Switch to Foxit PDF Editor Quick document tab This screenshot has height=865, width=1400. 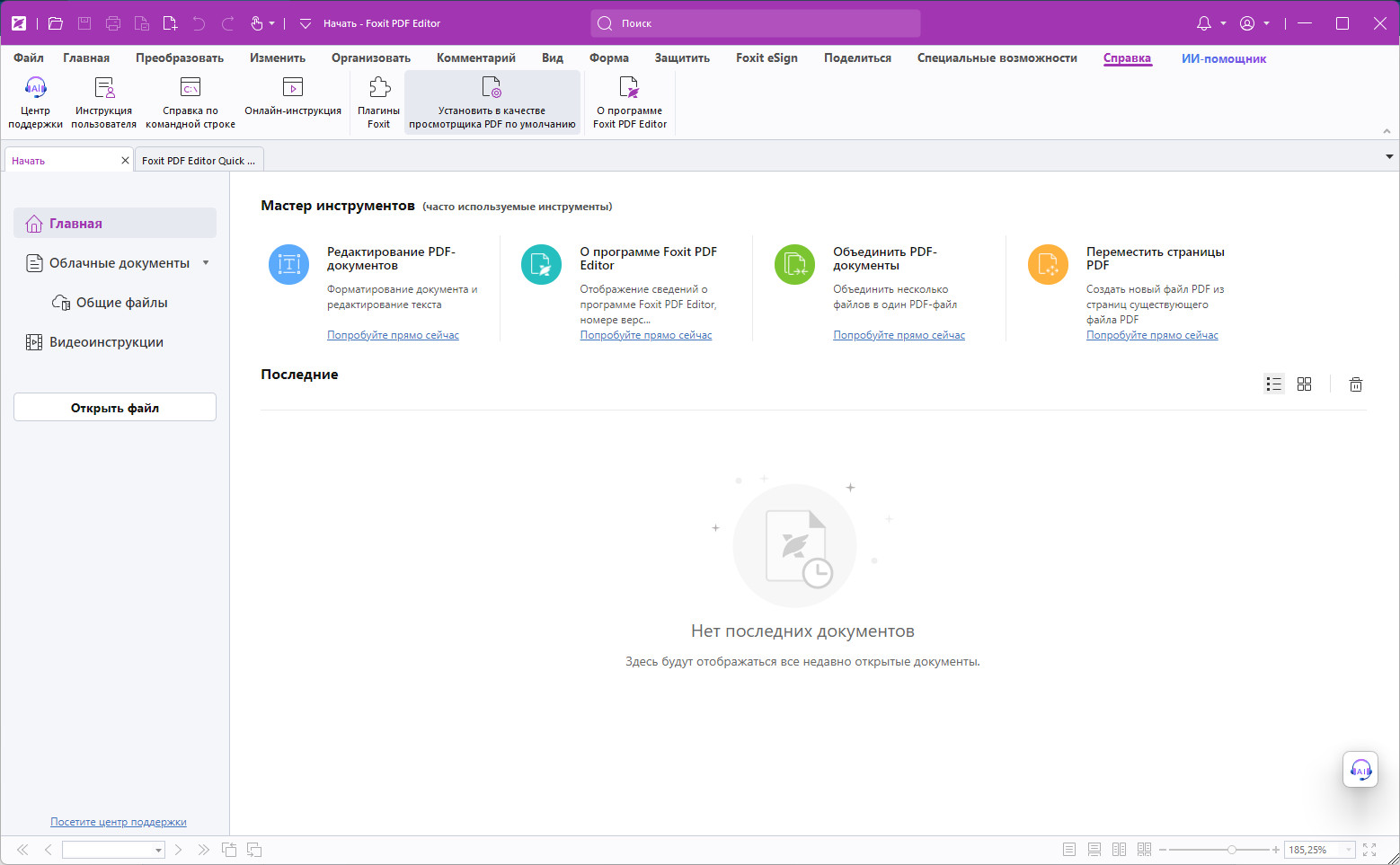point(199,161)
